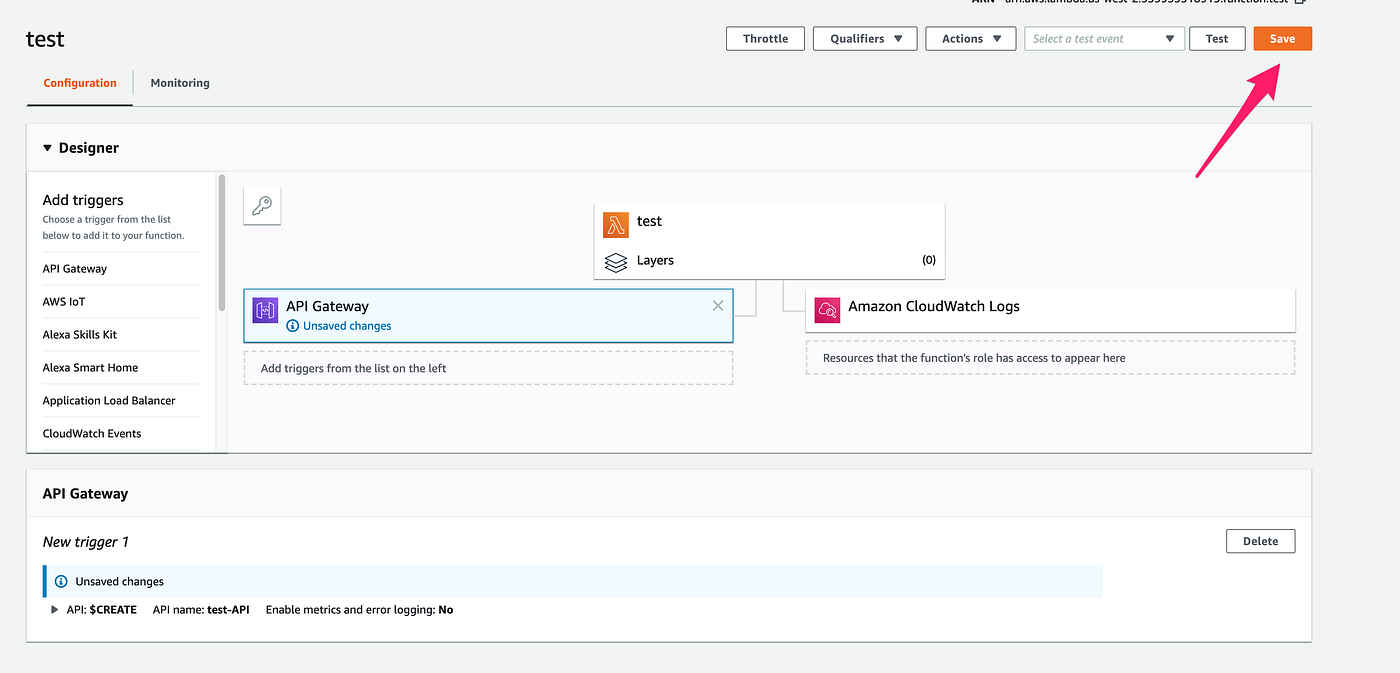Click the purple API Gateway icon
The height and width of the screenshot is (673, 1400).
[x=265, y=310]
